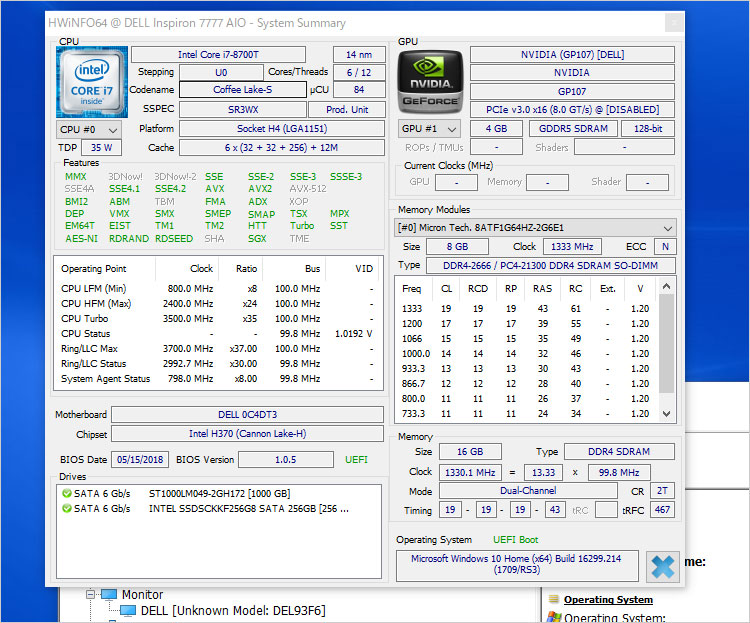Click the Coffee Lake-S codename field
The image size is (750, 623).
tap(243, 89)
